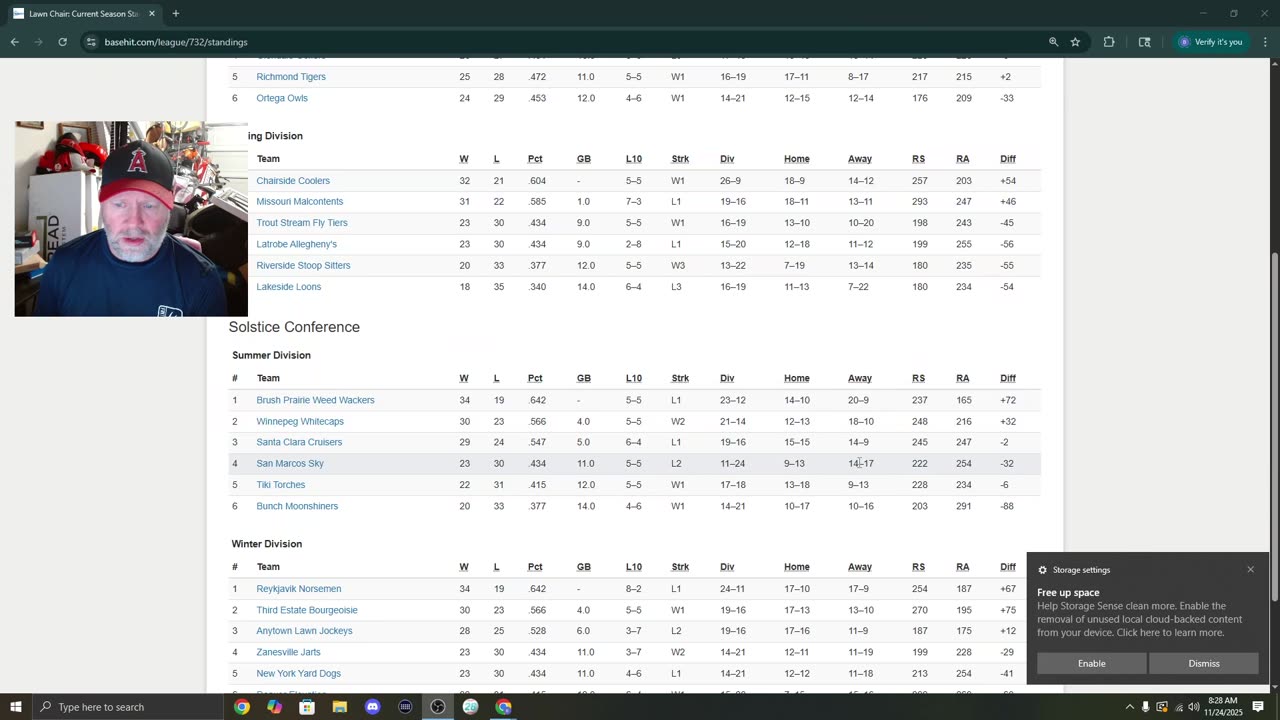
Task: Open the taskbar clock showing 8:28 AM
Action: (1222, 707)
